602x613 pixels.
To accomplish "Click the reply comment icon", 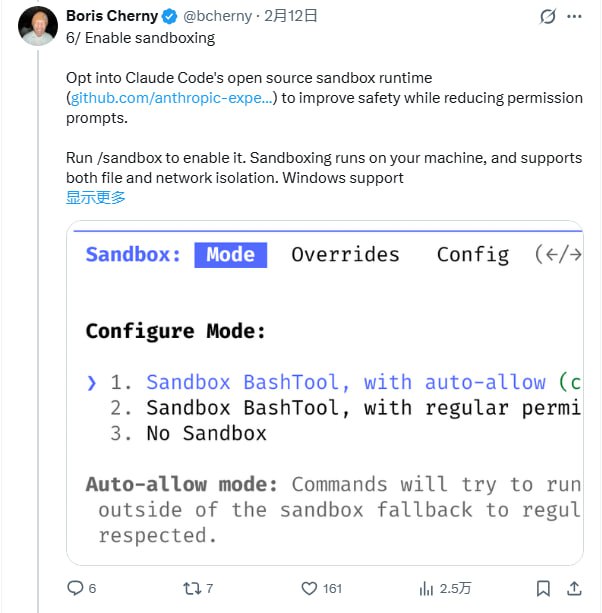I will click(75, 588).
